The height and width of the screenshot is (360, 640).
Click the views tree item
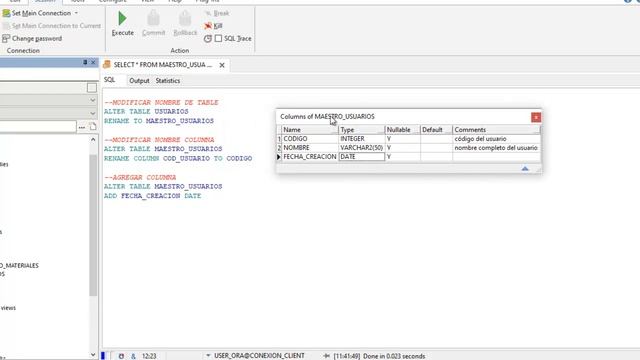click(x=8, y=308)
